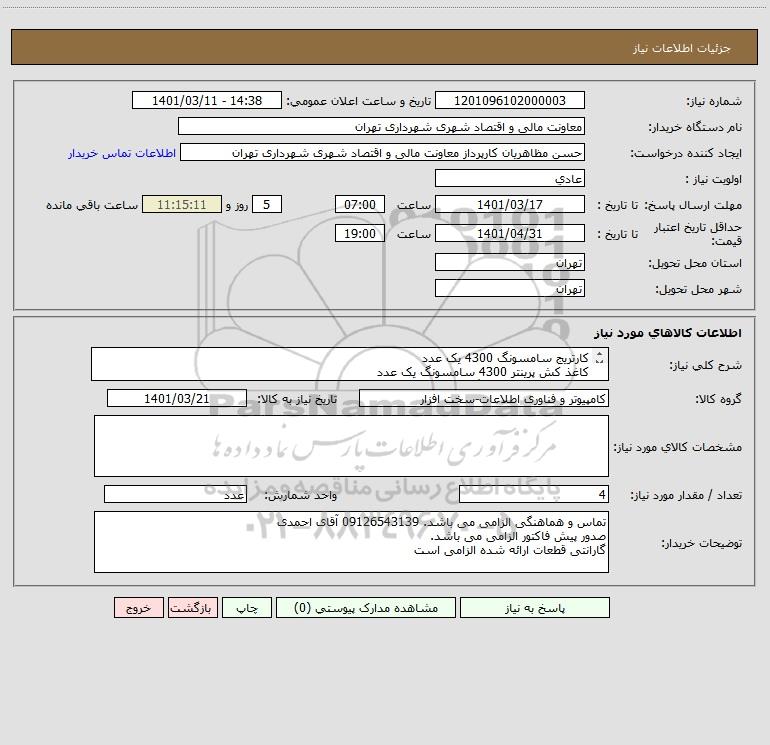Viewport: 770px width, 745px height.
Task: Open اطلاعات تماس خریدار link
Action: tap(122, 153)
